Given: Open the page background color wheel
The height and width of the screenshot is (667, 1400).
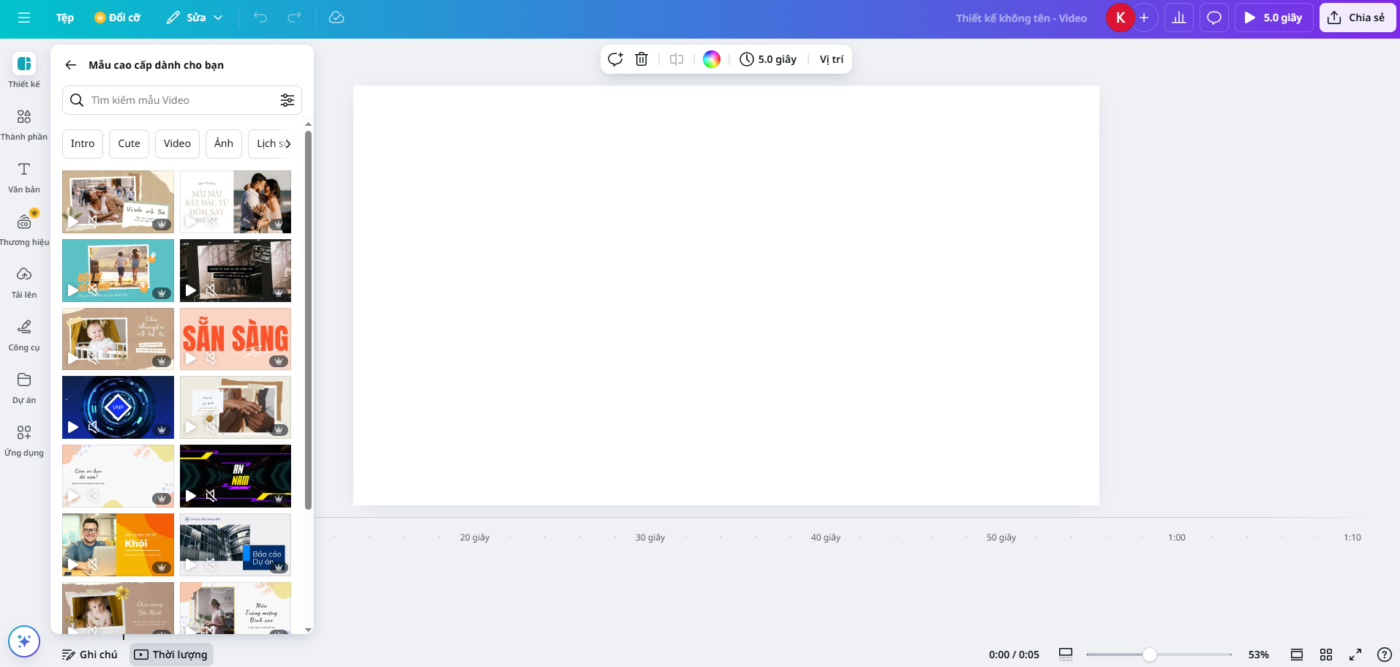Looking at the screenshot, I should pos(711,59).
